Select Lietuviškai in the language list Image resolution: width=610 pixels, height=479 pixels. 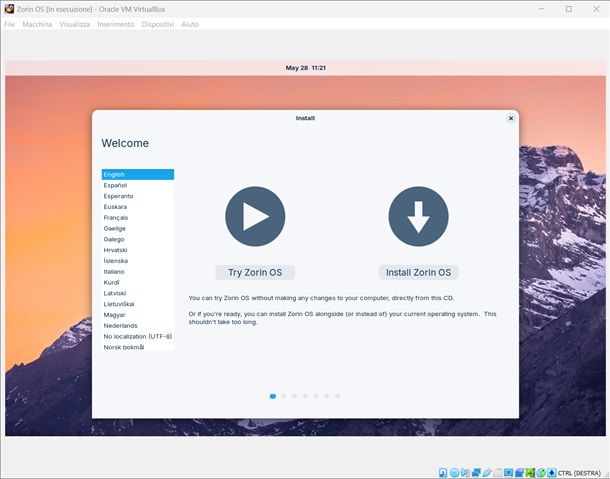point(138,304)
